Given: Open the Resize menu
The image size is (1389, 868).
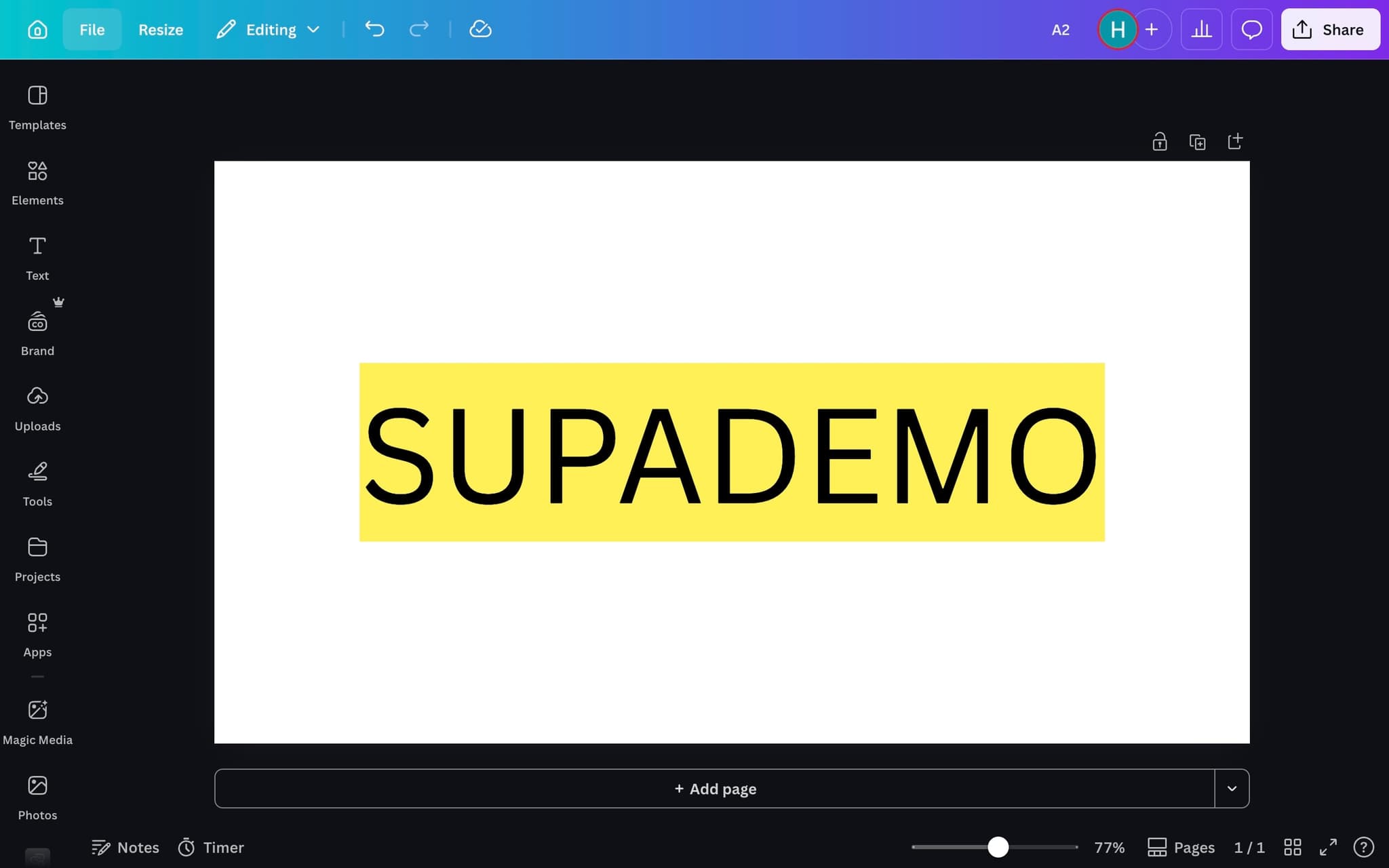Looking at the screenshot, I should (x=161, y=30).
